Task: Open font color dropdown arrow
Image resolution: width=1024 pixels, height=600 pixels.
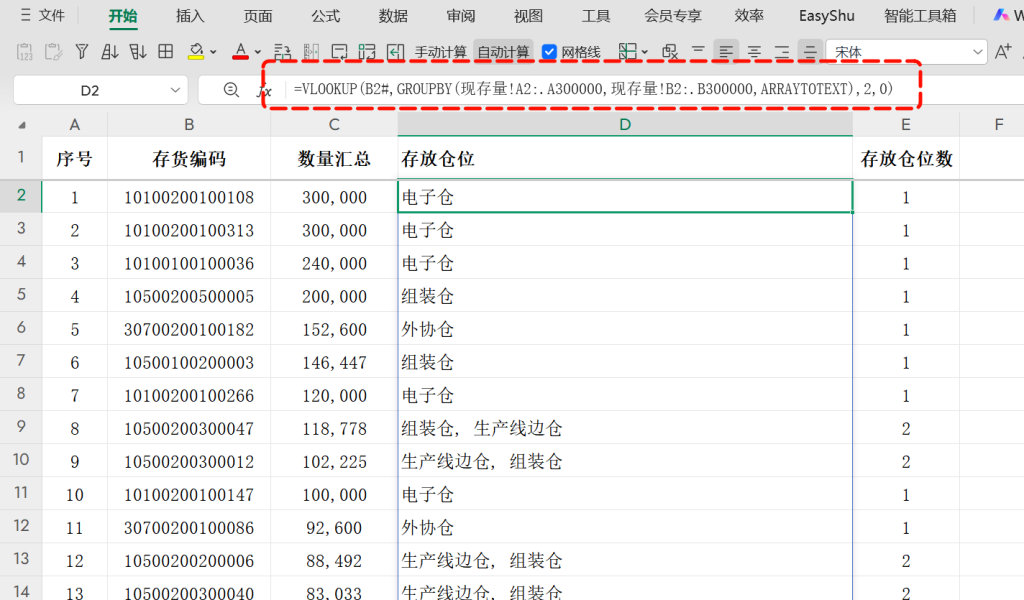Action: click(x=257, y=52)
